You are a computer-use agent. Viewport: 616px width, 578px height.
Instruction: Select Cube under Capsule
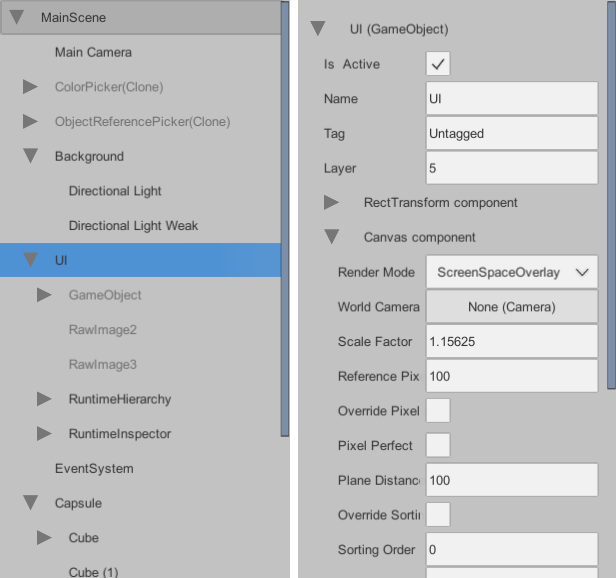(x=83, y=538)
